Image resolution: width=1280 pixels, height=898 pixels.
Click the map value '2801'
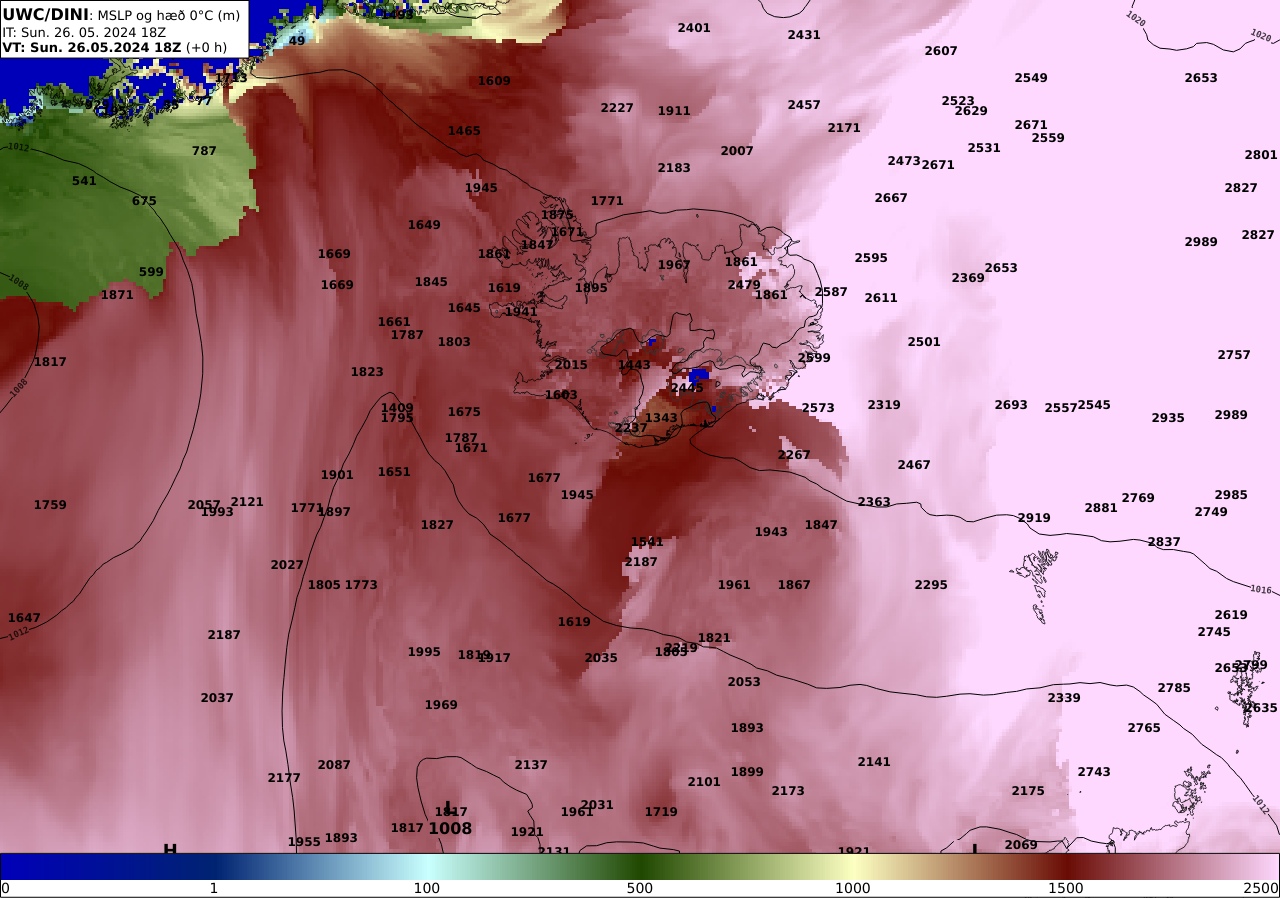pyautogui.click(x=1261, y=155)
